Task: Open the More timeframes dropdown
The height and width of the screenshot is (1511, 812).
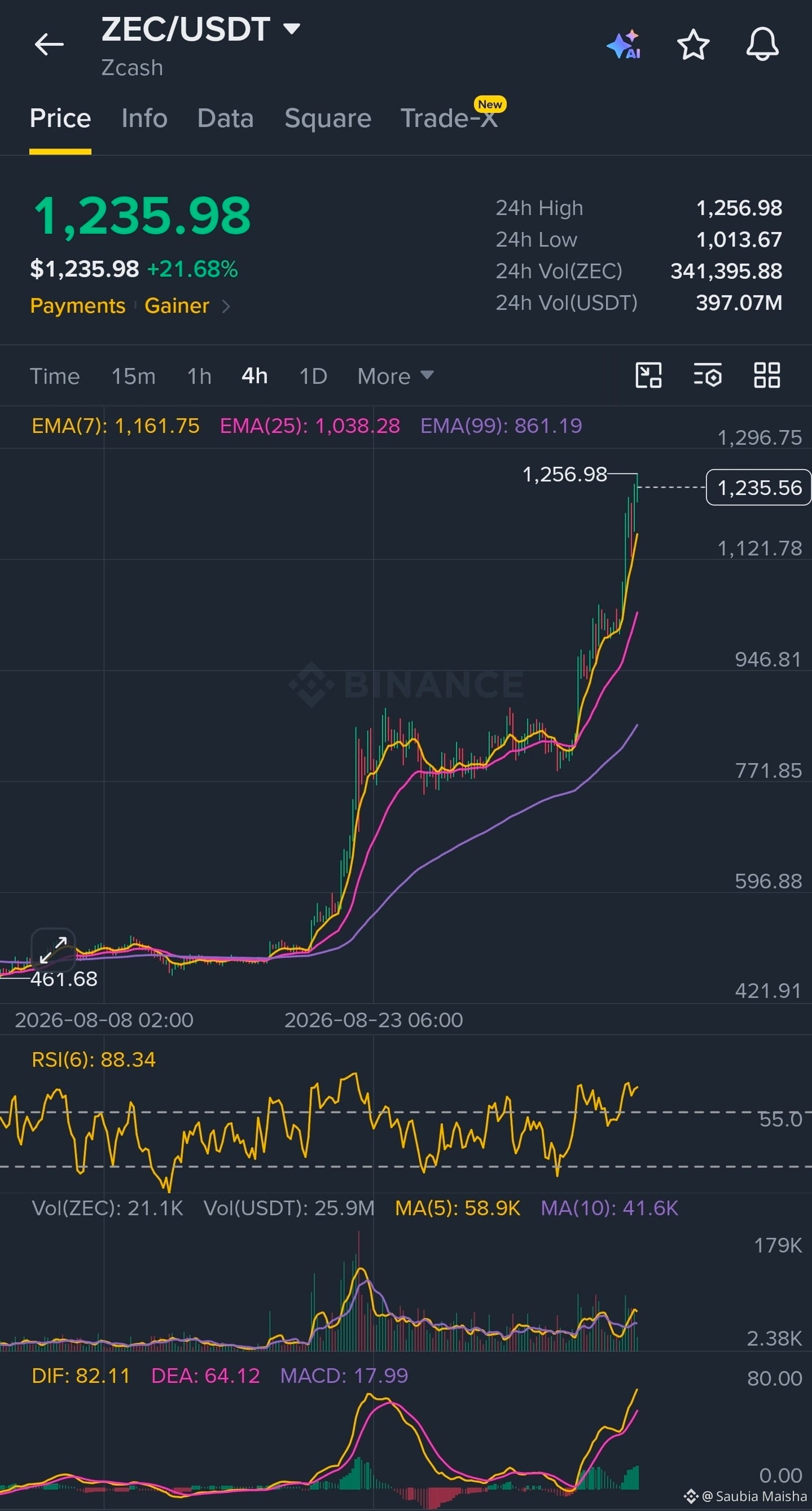Action: point(395,376)
